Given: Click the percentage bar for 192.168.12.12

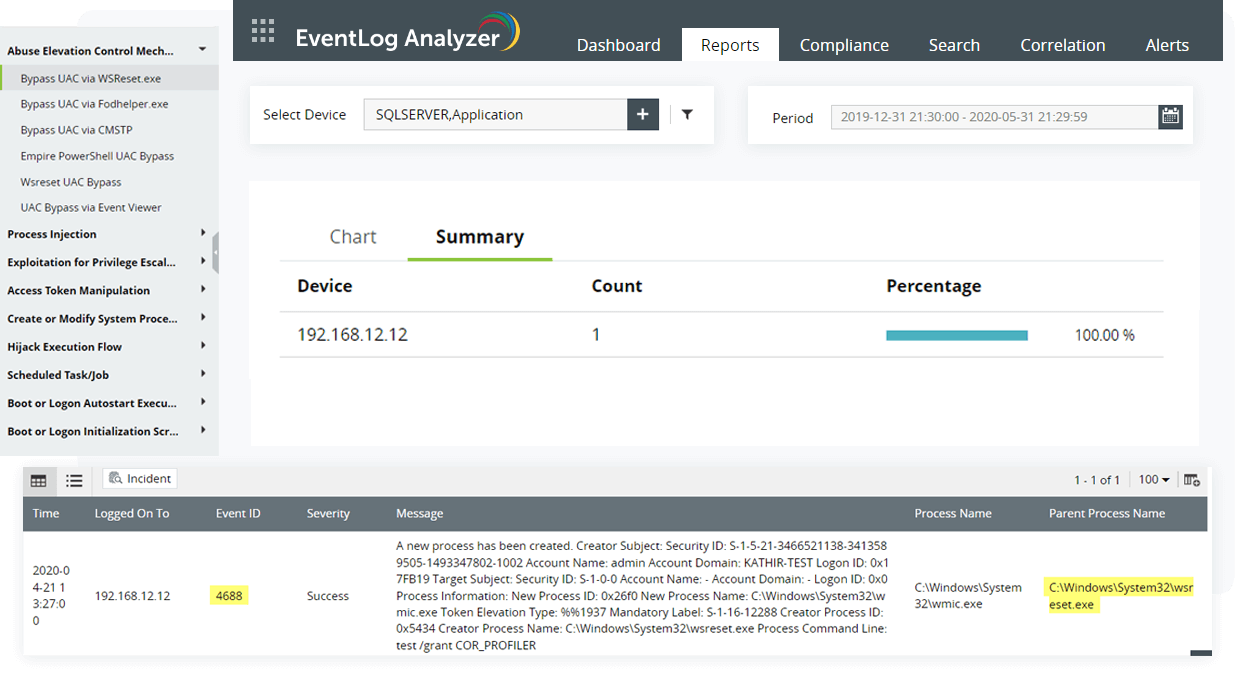Looking at the screenshot, I should coord(957,336).
